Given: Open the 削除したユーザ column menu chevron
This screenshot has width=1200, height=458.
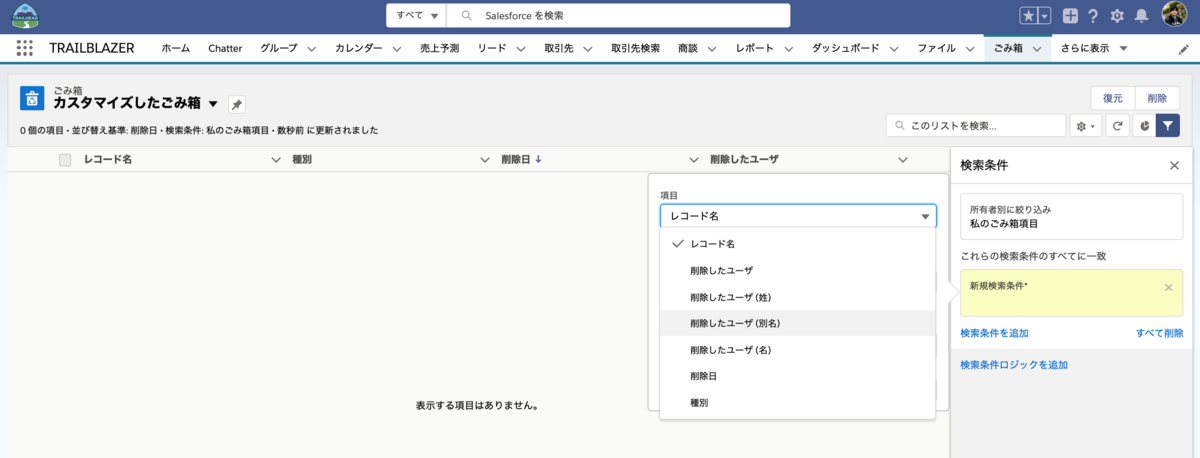Looking at the screenshot, I should click(x=902, y=160).
